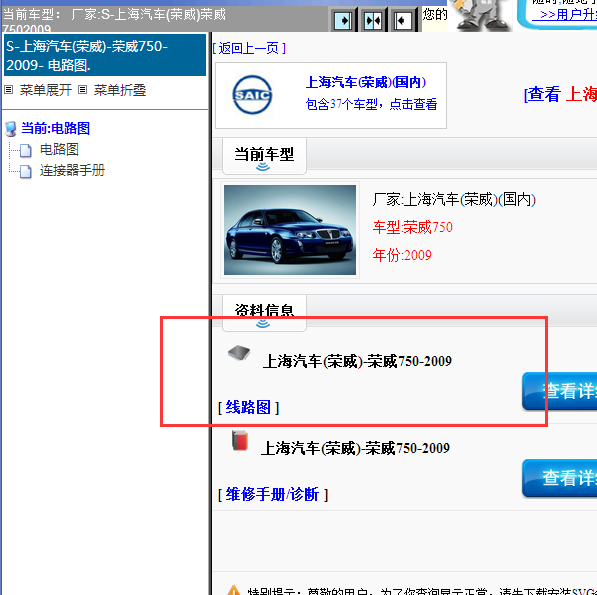Click the page icon next to 连接器手册
This screenshot has height=595, width=597.
click(x=26, y=171)
